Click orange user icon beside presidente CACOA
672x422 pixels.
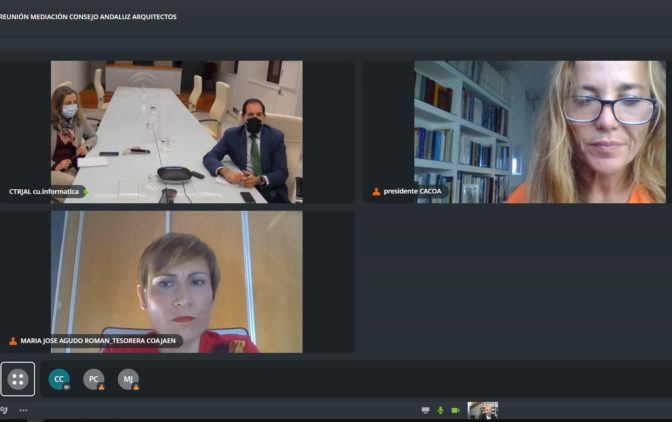[376, 192]
